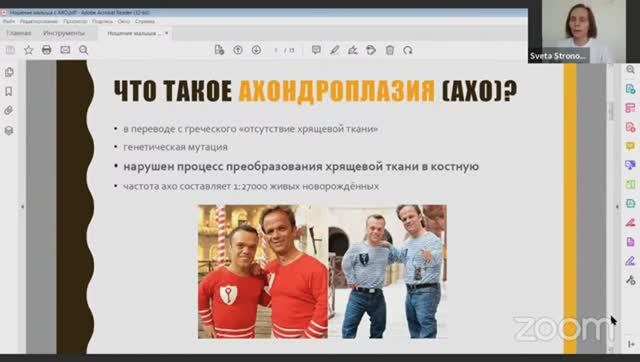The image size is (640, 362).
Task: Open the find text magnifier icon
Action: [83, 50]
